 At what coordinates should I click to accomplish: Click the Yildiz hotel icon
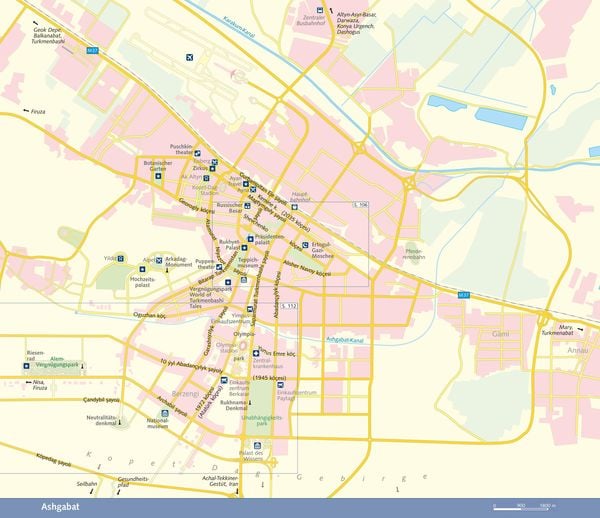click(121, 259)
